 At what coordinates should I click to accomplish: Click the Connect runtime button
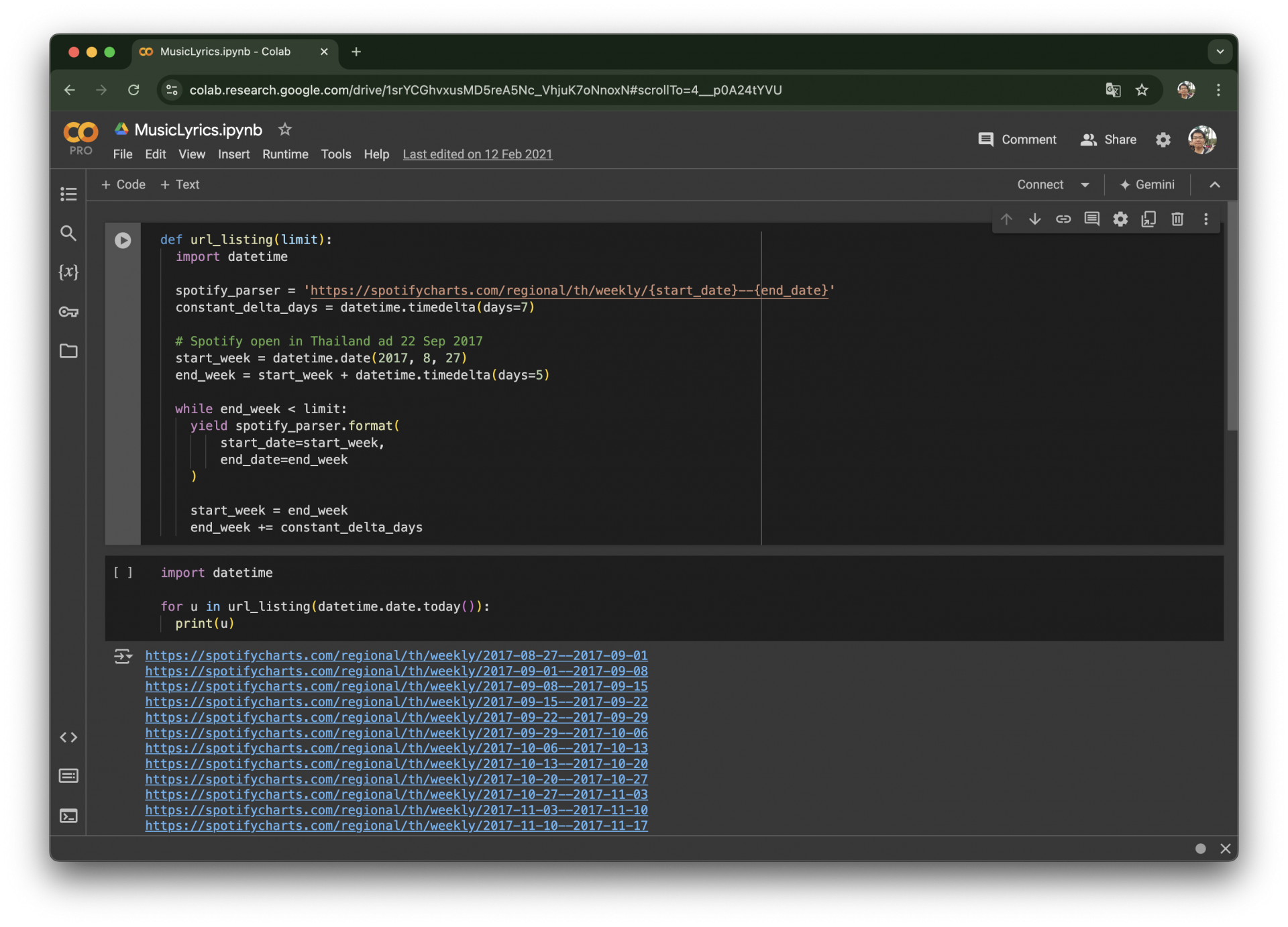point(1040,184)
